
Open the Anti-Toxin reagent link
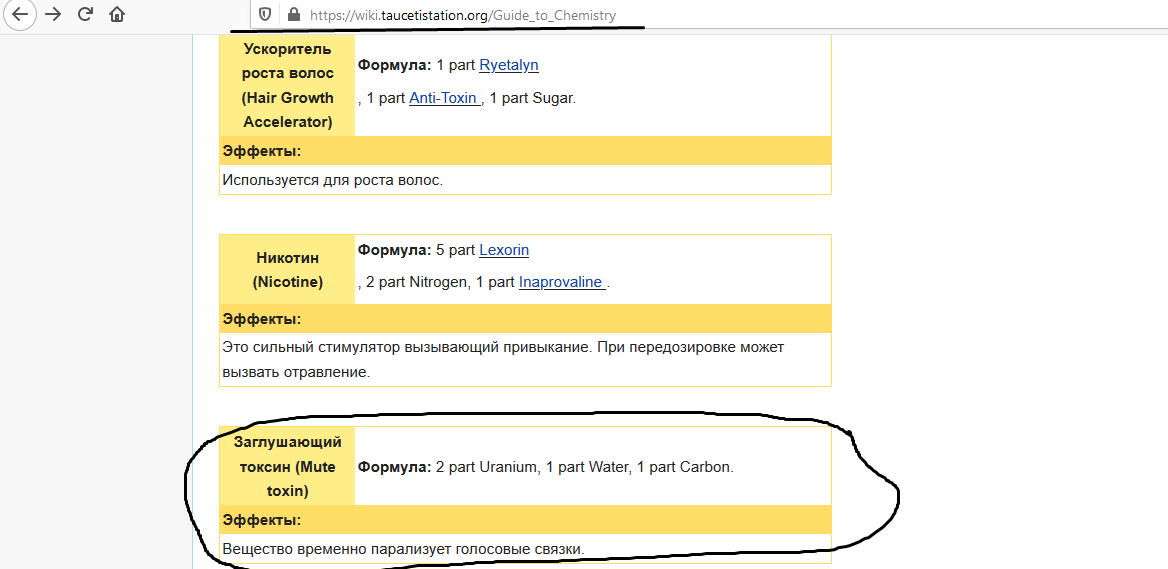pyautogui.click(x=445, y=98)
